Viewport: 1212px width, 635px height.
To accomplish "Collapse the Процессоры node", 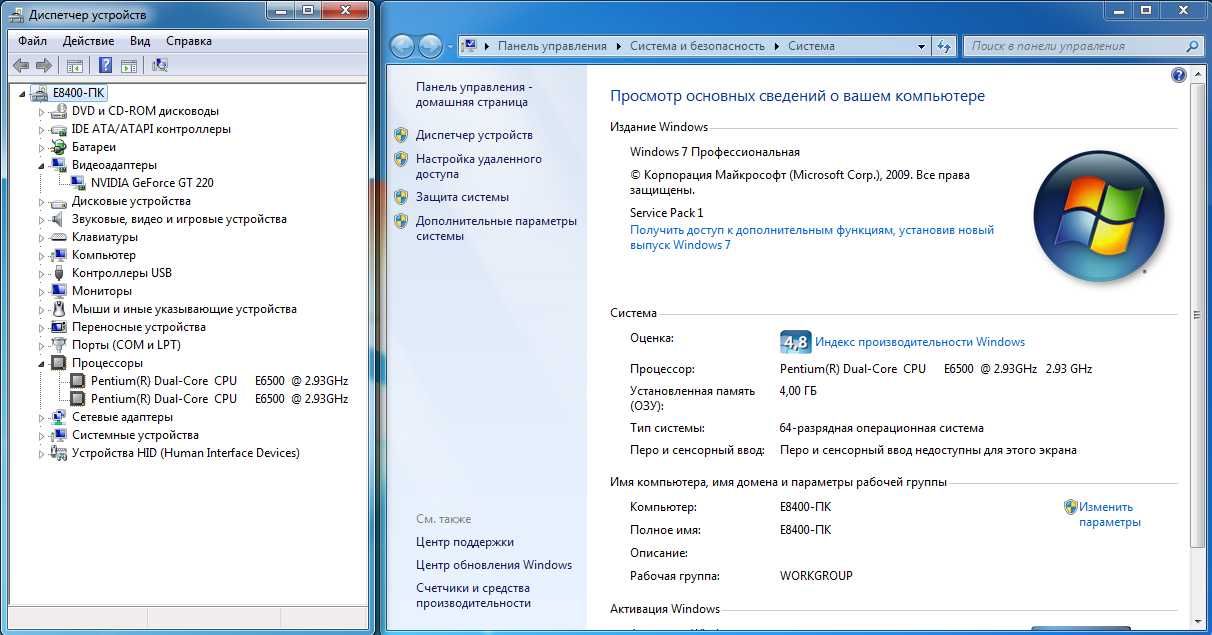I will click(x=42, y=363).
